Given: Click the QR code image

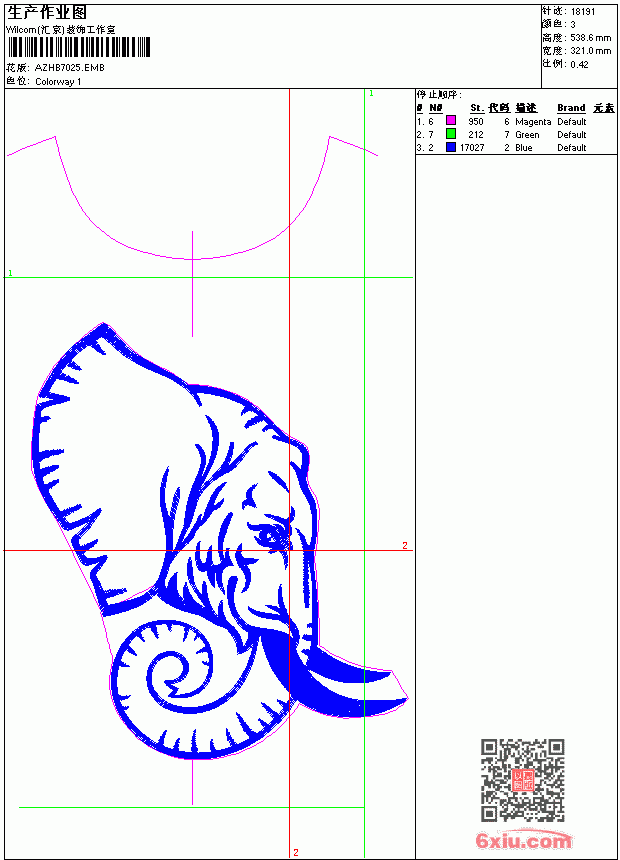Looking at the screenshot, I should click(x=523, y=780).
